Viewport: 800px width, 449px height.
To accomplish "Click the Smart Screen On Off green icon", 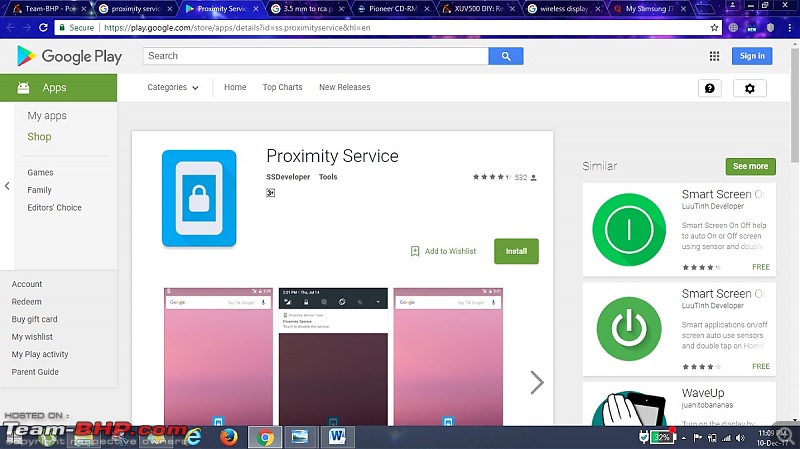I will 629,229.
